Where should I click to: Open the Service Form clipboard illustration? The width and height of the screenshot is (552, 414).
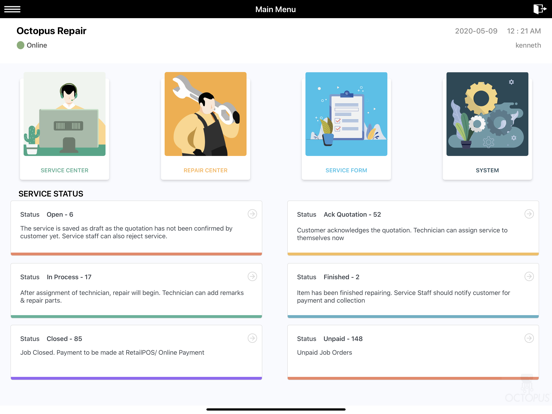point(346,114)
